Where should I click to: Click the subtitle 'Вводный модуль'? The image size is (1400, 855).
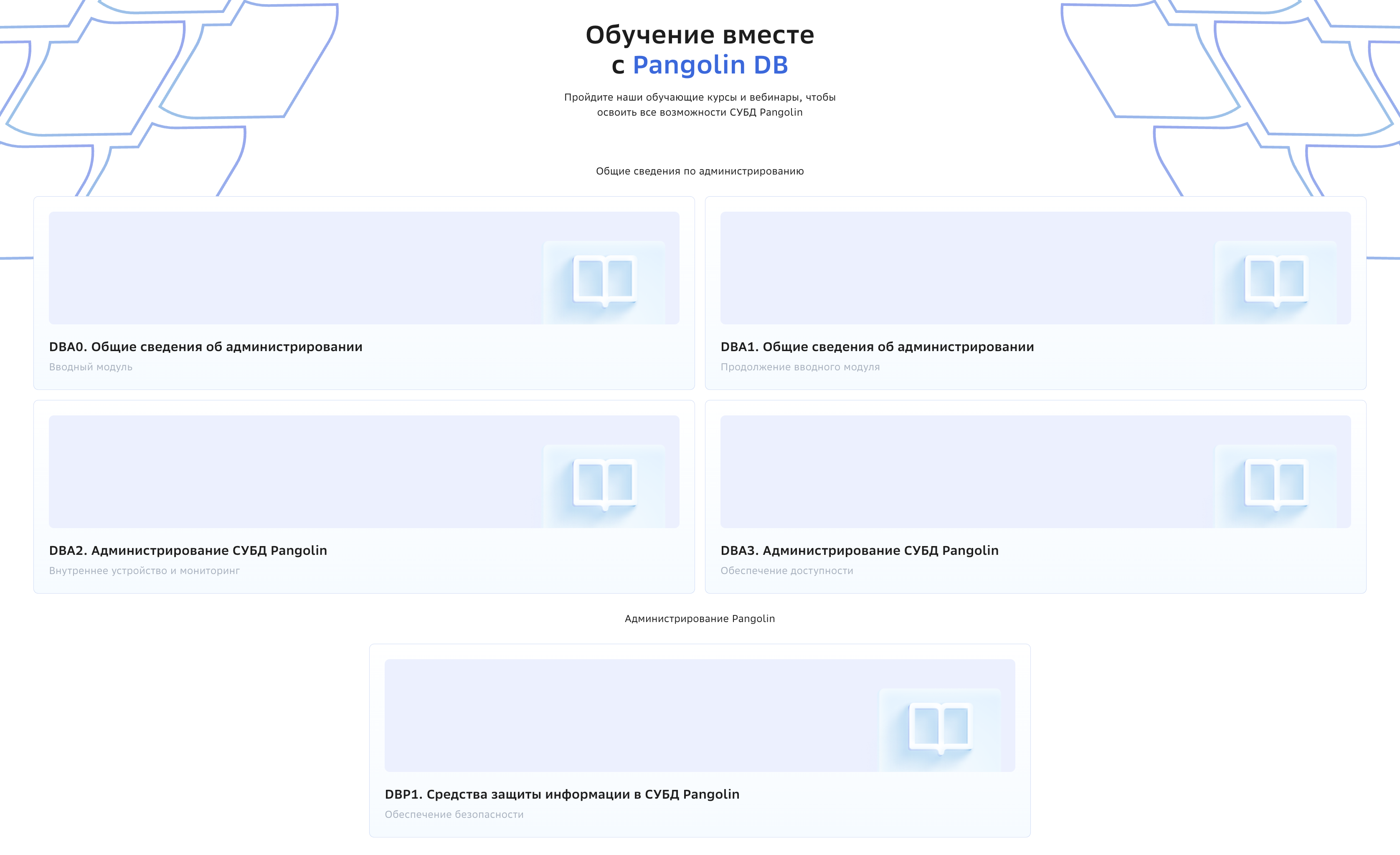click(91, 367)
